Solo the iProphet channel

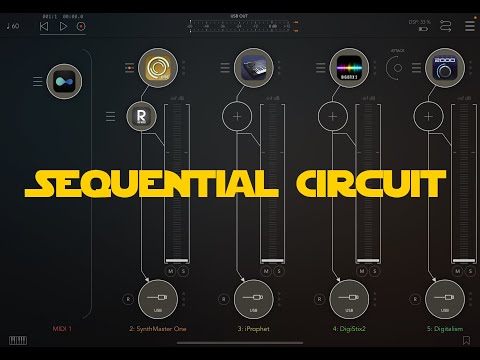[x=279, y=271]
